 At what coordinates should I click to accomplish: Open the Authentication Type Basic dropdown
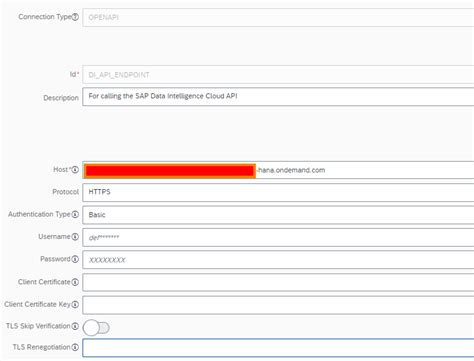coord(278,215)
